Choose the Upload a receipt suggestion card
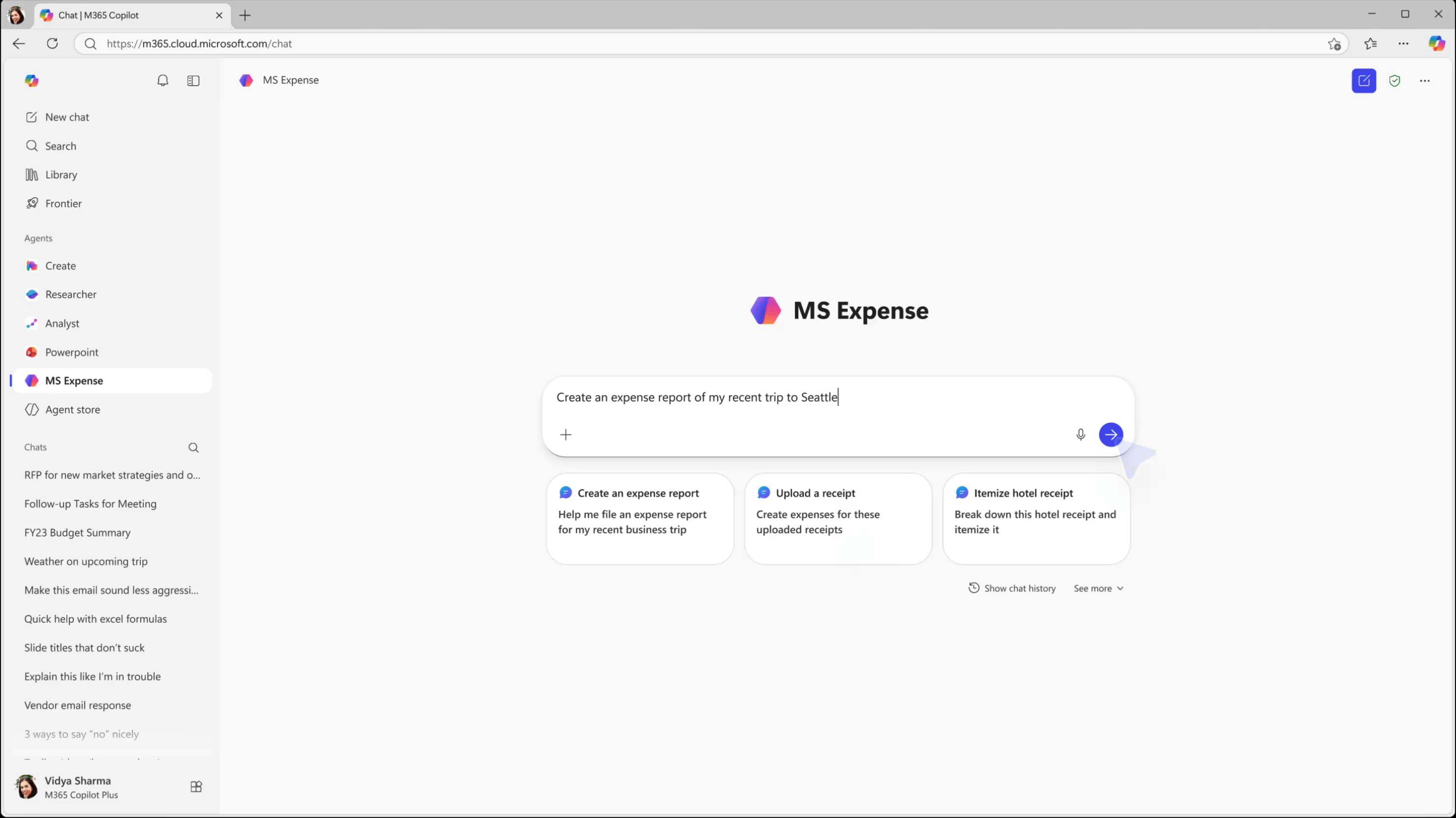Image resolution: width=1456 pixels, height=818 pixels. click(838, 518)
